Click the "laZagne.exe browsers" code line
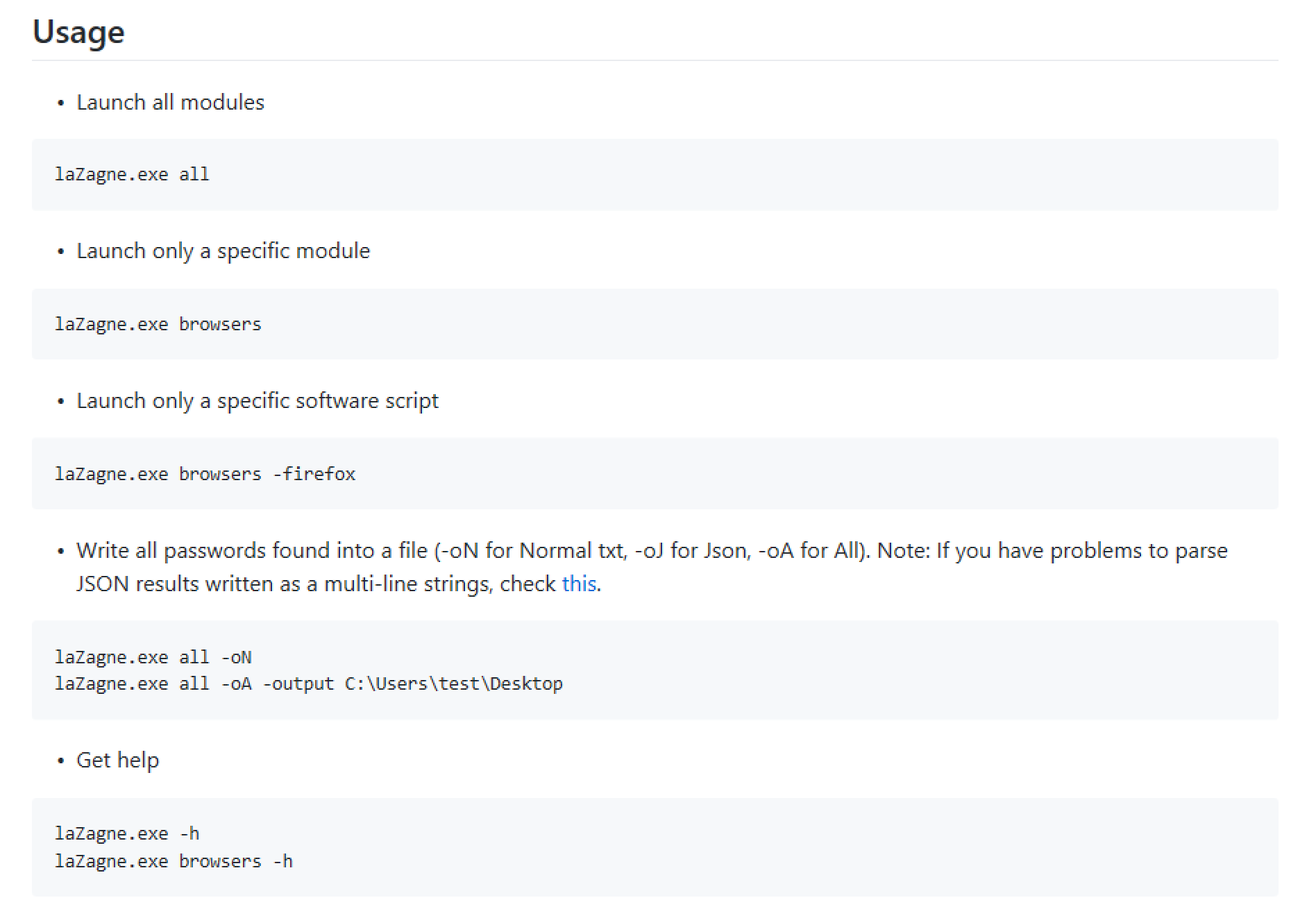The image size is (1316, 909). coord(158,324)
